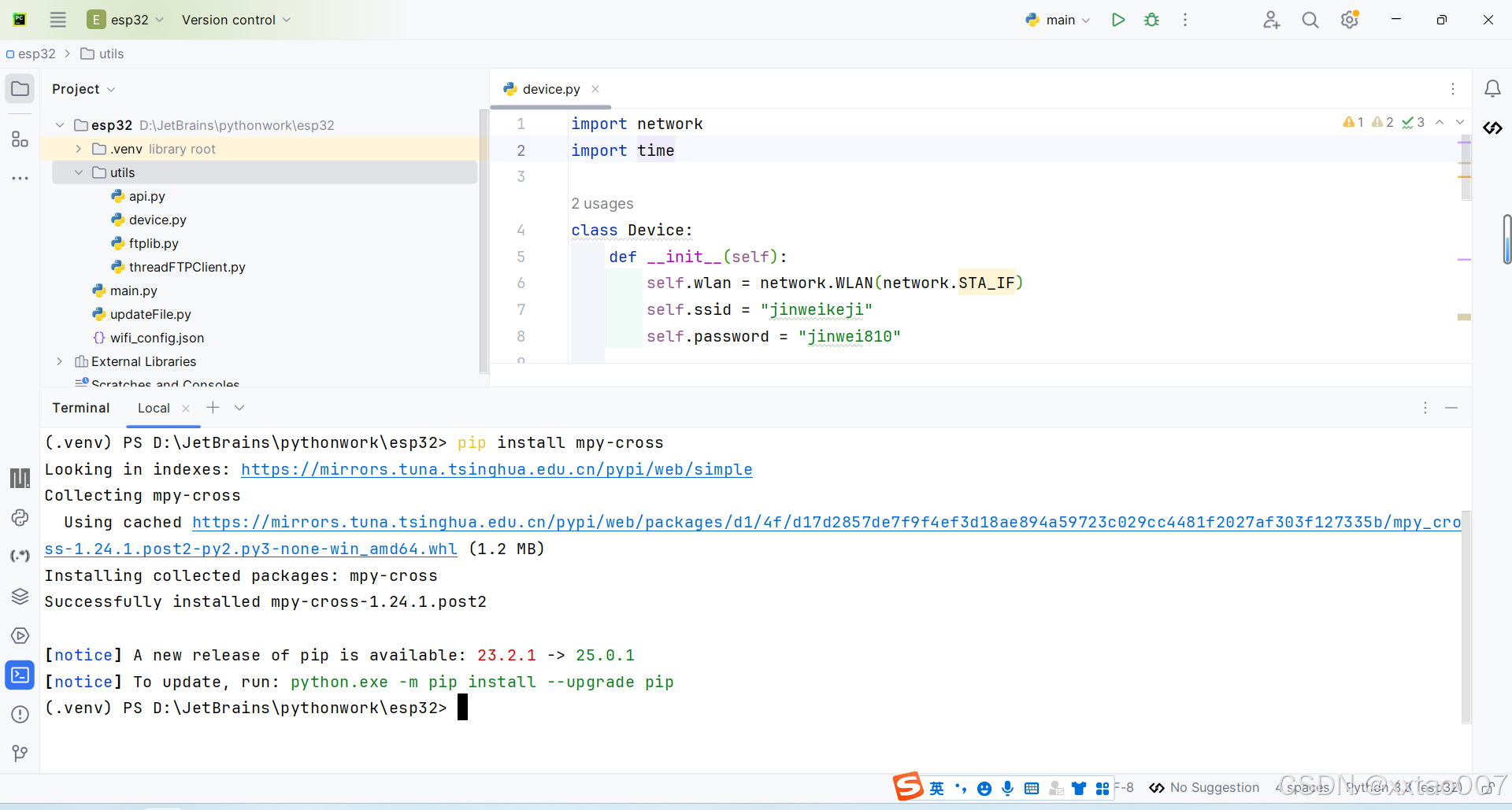Open the notifications bell

click(1492, 88)
